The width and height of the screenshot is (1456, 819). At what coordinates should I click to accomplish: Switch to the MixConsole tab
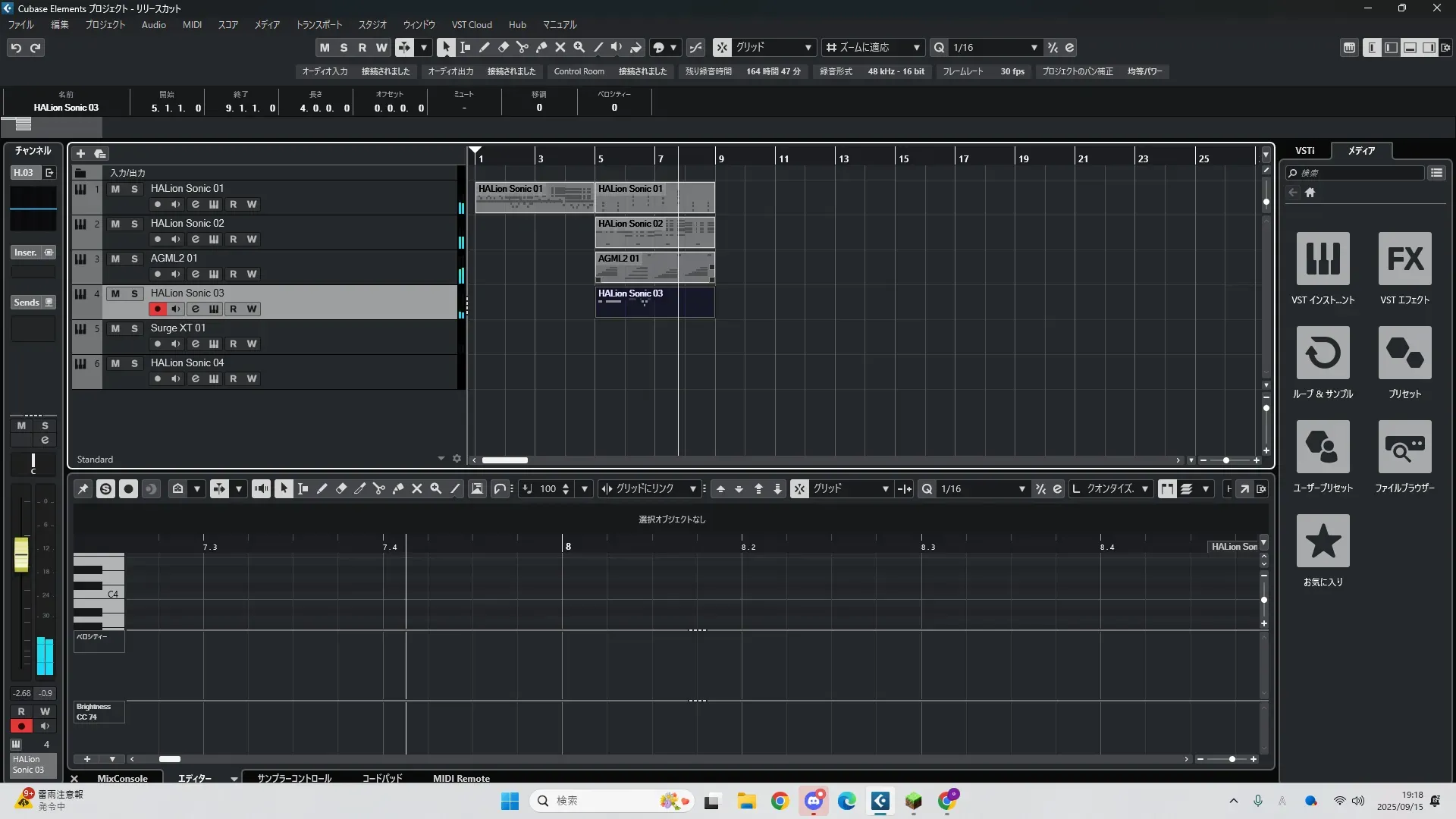click(122, 778)
